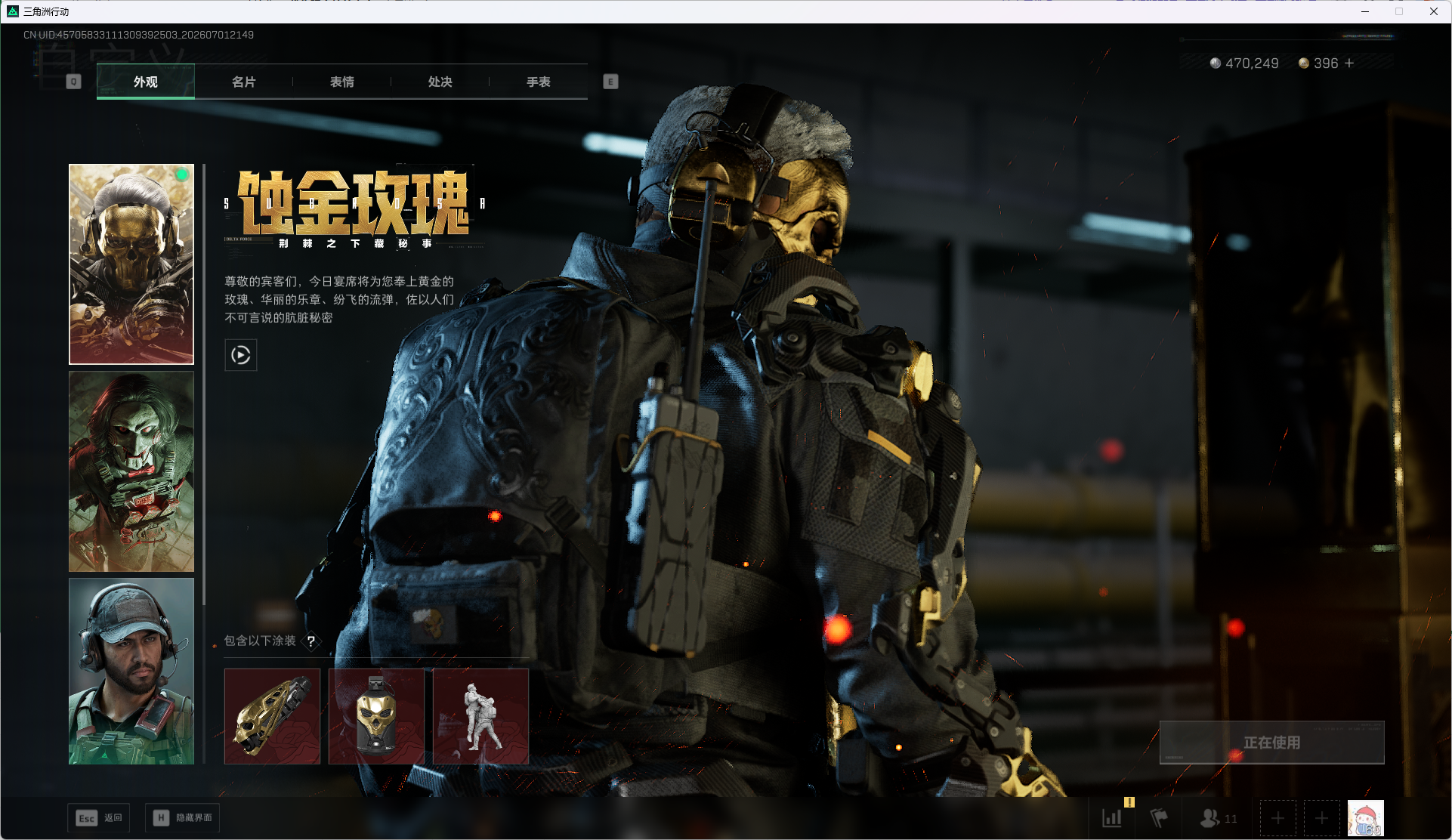Open the 处决 tab
The height and width of the screenshot is (840, 1452).
[440, 82]
